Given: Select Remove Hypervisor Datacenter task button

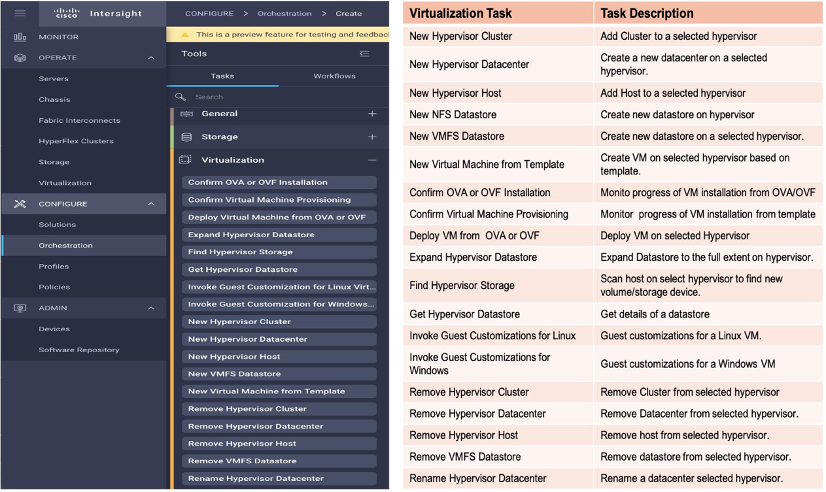Looking at the screenshot, I should [279, 427].
